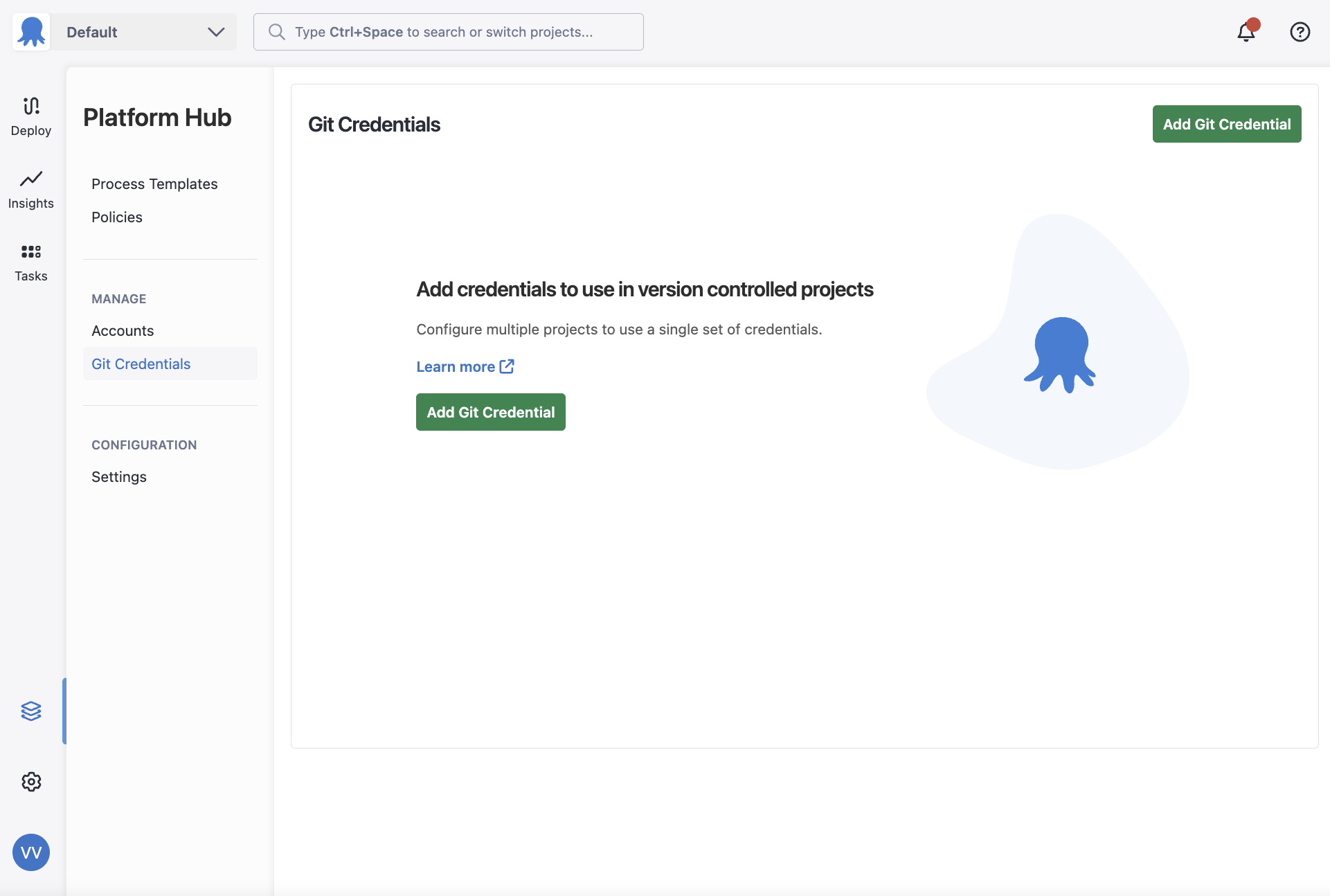Open notifications bell icon
Screen dimensions: 1330x896
pyautogui.click(x=1246, y=32)
